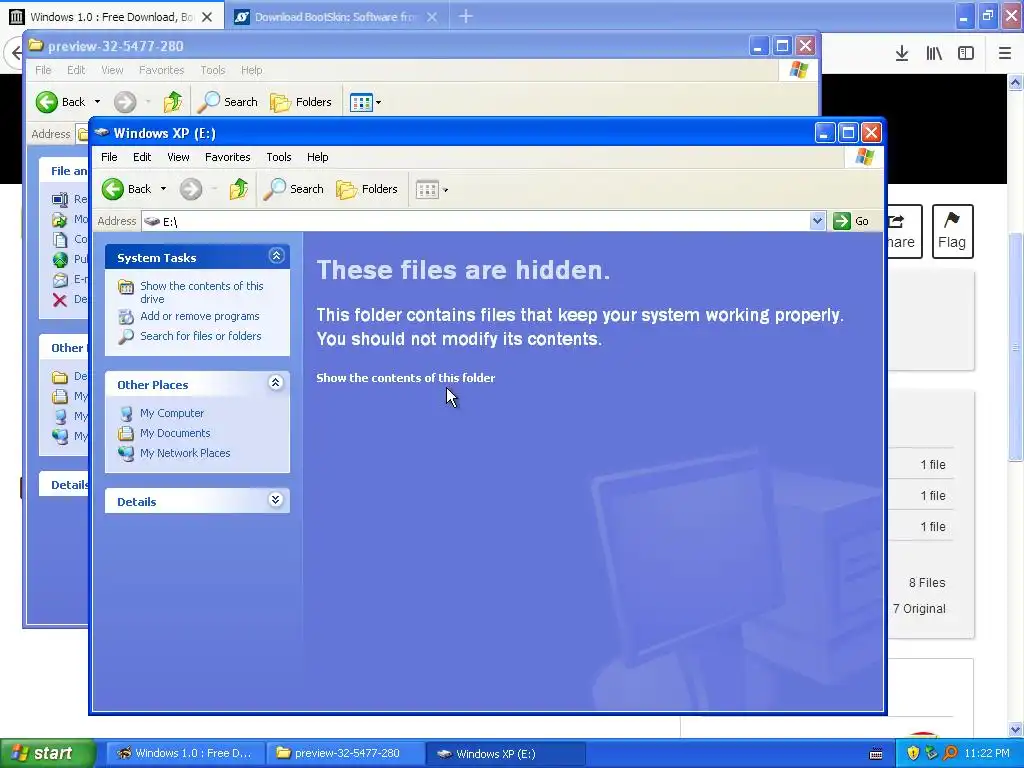
Task: Click the Start button
Action: [47, 754]
